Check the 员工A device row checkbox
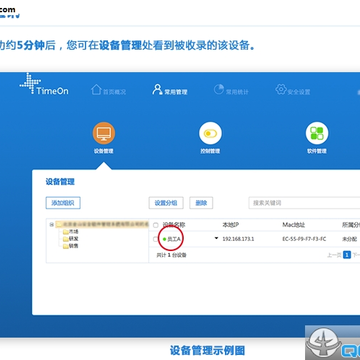 (155, 239)
